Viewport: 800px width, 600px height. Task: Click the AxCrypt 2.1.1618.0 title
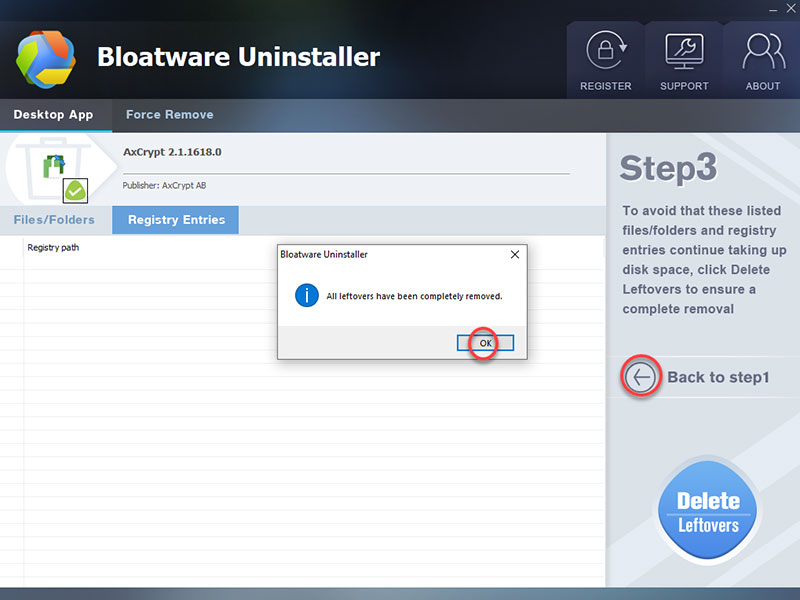(x=172, y=152)
